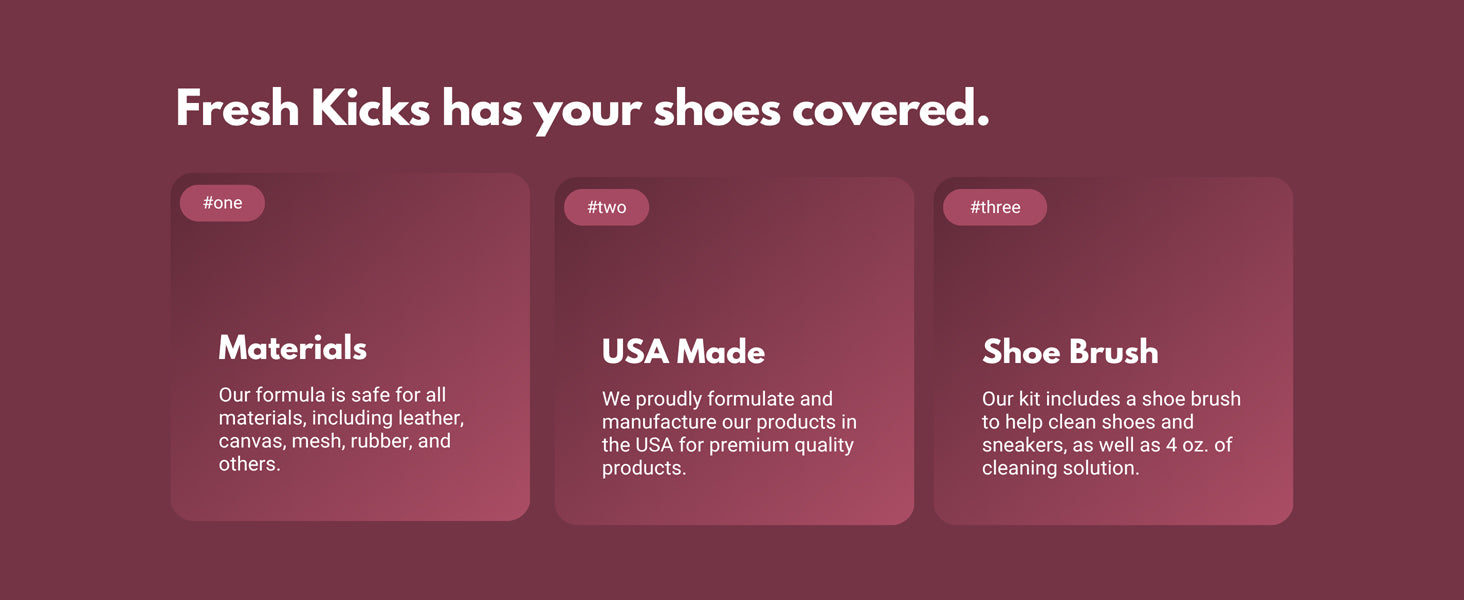Viewport: 1464px width, 600px height.
Task: Click "Our formula is safe for all" line
Action: pos(332,395)
